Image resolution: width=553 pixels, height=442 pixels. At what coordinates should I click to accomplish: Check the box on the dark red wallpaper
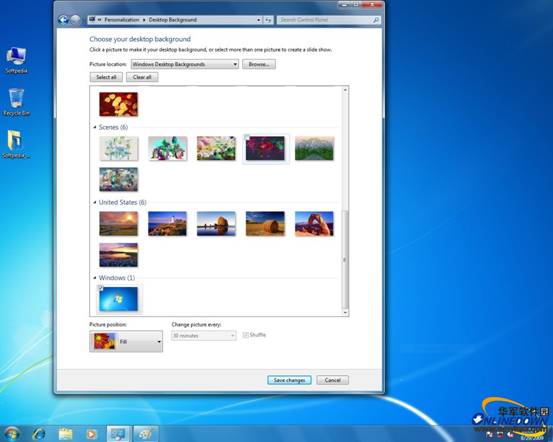coord(247,138)
